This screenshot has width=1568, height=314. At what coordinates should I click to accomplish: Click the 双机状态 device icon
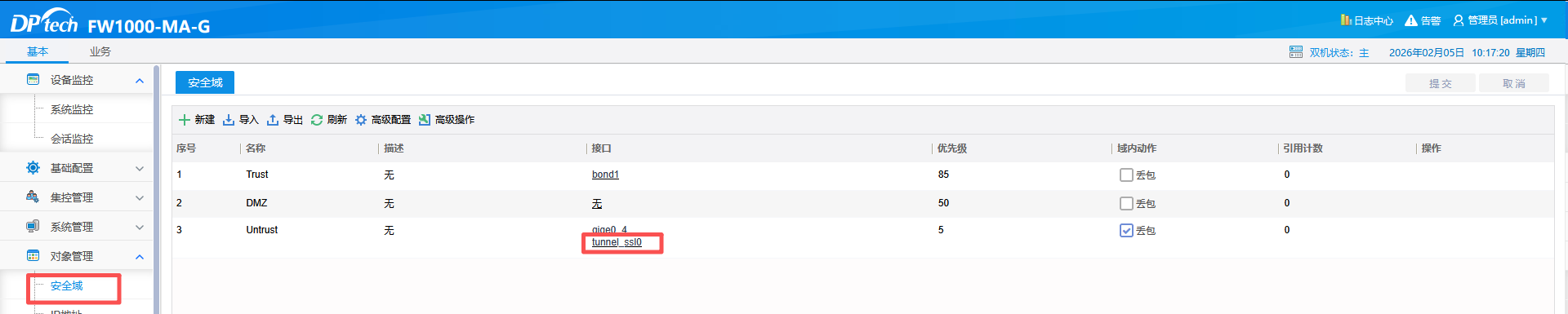1296,52
